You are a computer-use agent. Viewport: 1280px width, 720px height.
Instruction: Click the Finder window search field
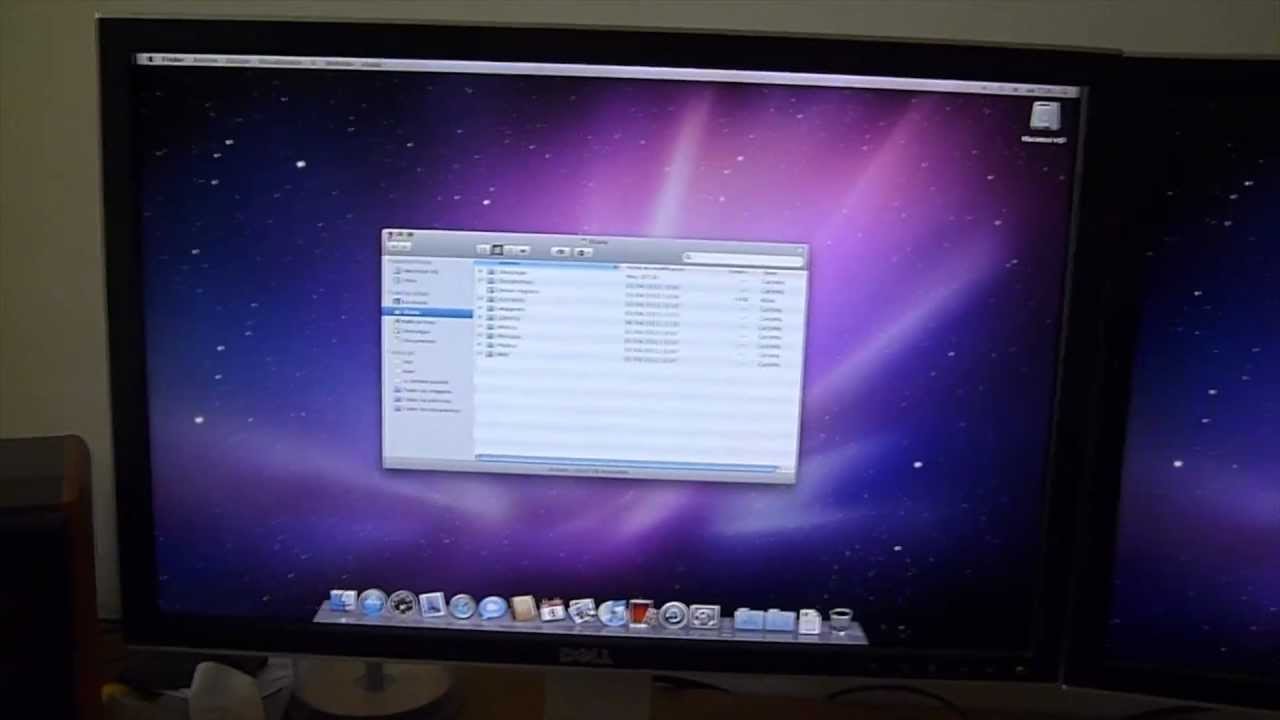[x=743, y=260]
